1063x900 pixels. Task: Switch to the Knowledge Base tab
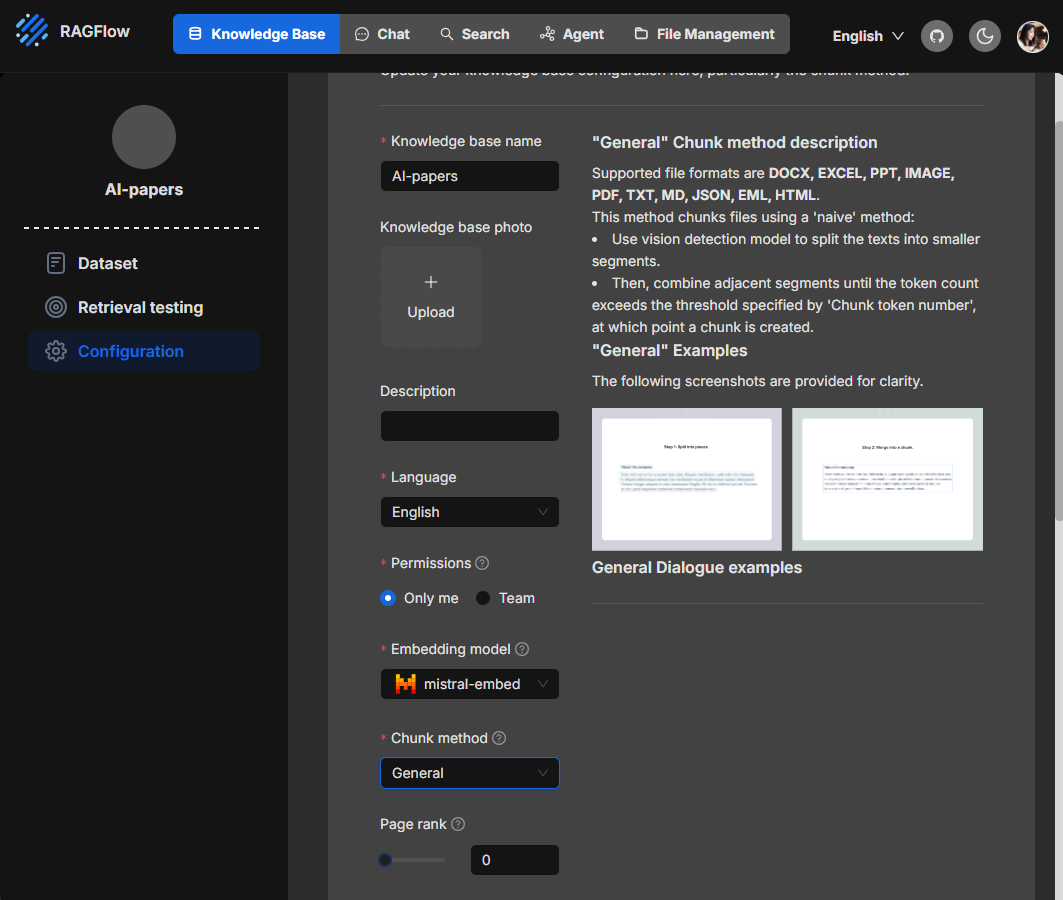click(256, 33)
